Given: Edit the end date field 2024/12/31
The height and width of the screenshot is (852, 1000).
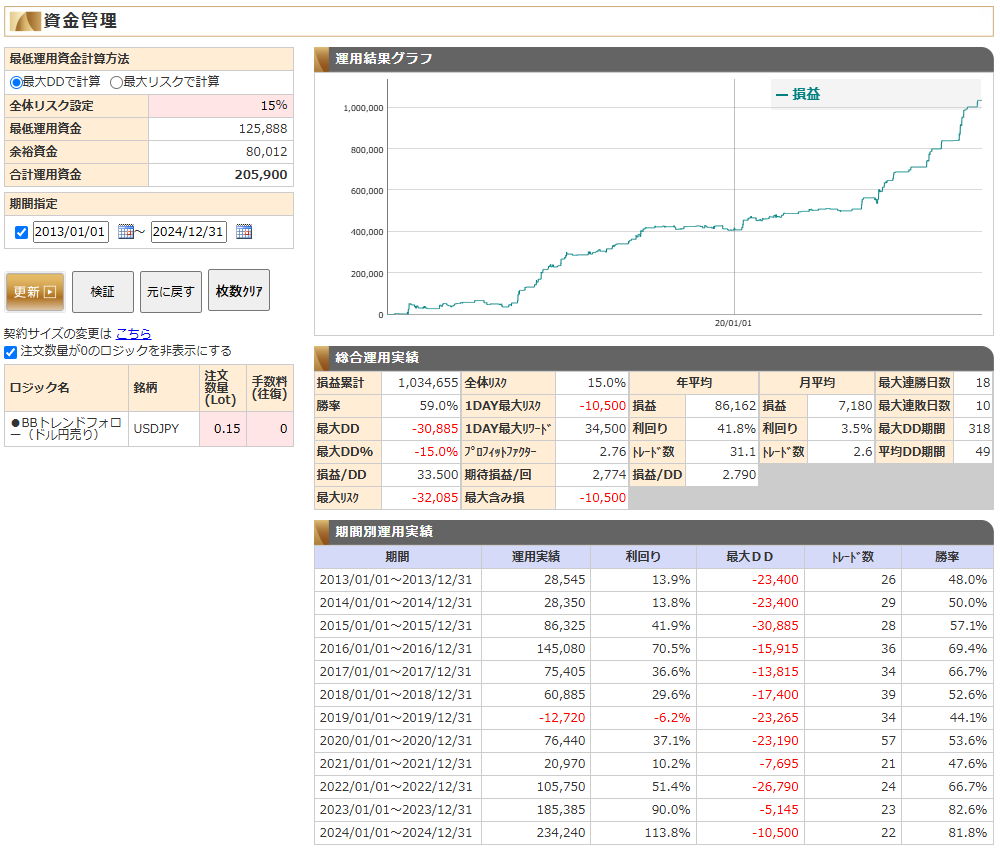Looking at the screenshot, I should point(189,231).
